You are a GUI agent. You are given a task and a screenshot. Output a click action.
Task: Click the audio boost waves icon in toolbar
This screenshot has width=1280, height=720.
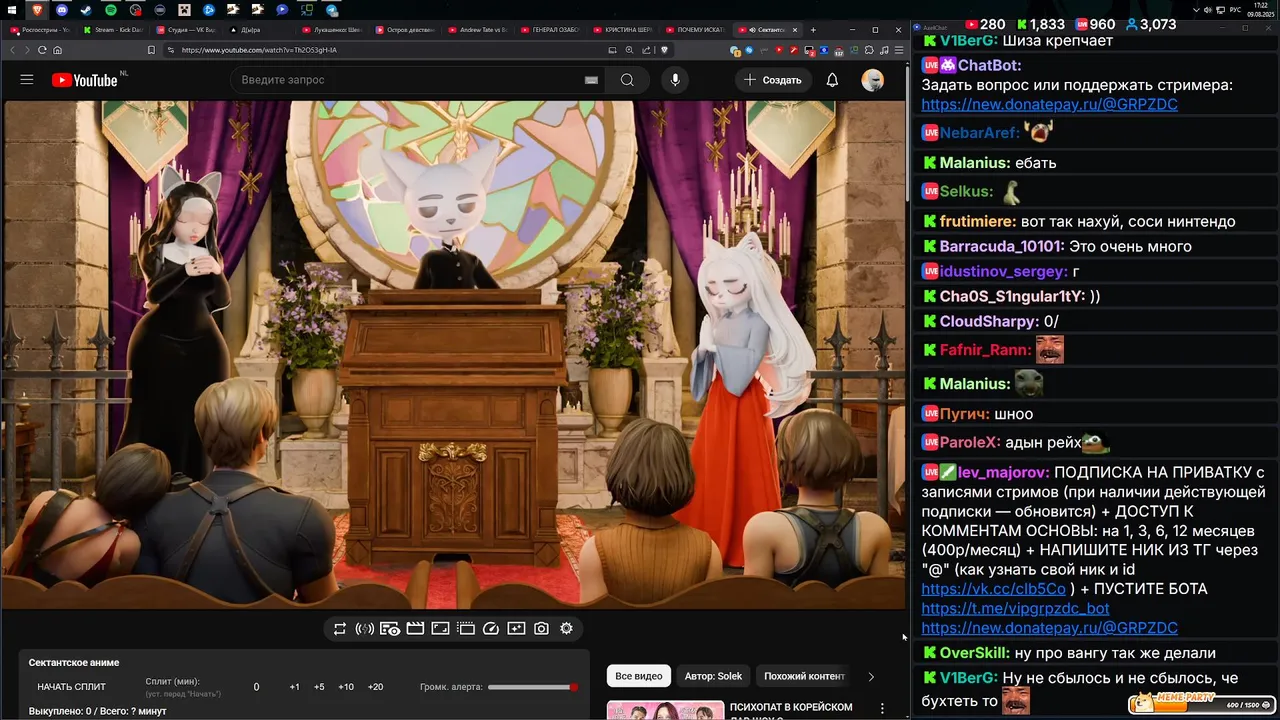coord(365,629)
